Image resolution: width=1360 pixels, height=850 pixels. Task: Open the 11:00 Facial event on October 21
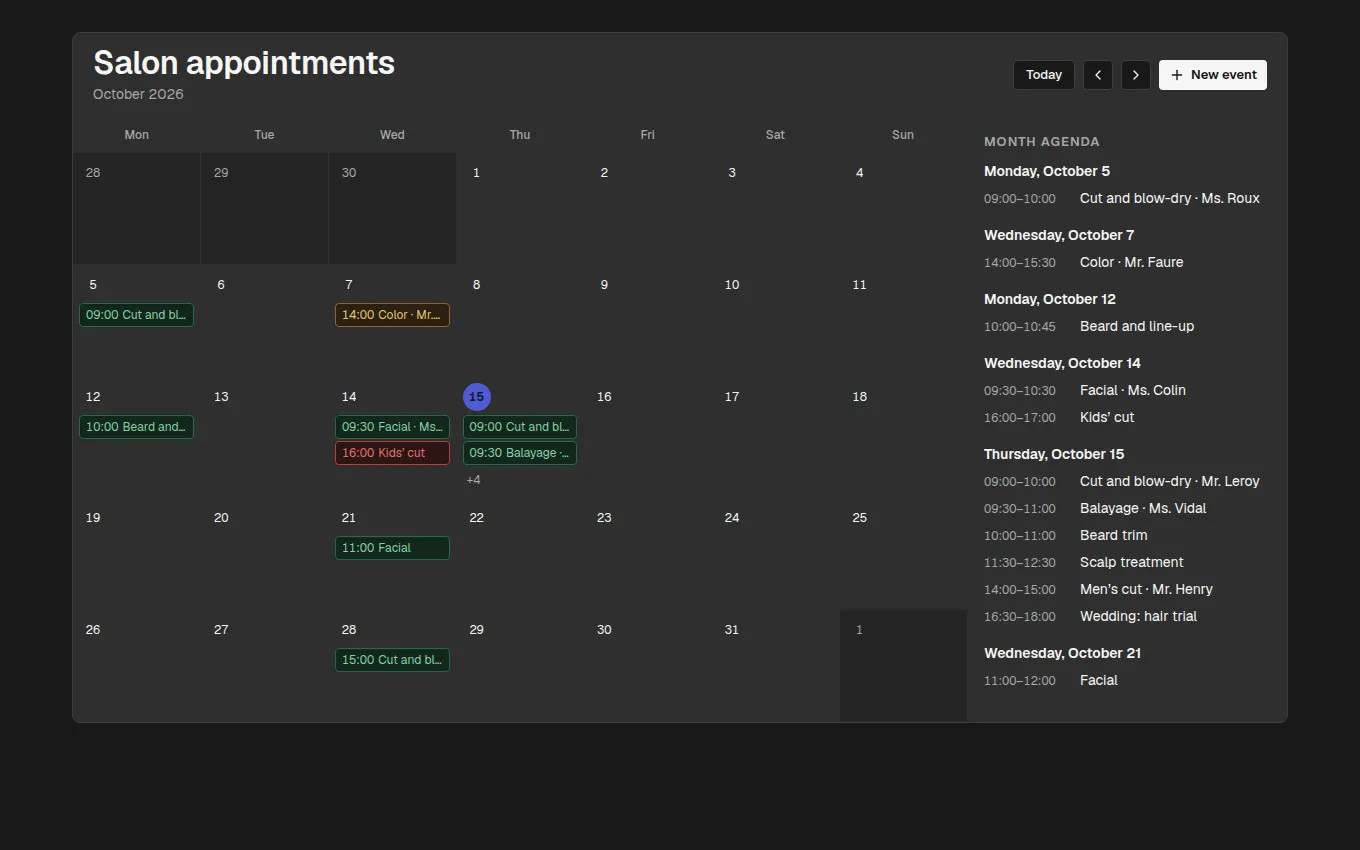pyautogui.click(x=392, y=548)
